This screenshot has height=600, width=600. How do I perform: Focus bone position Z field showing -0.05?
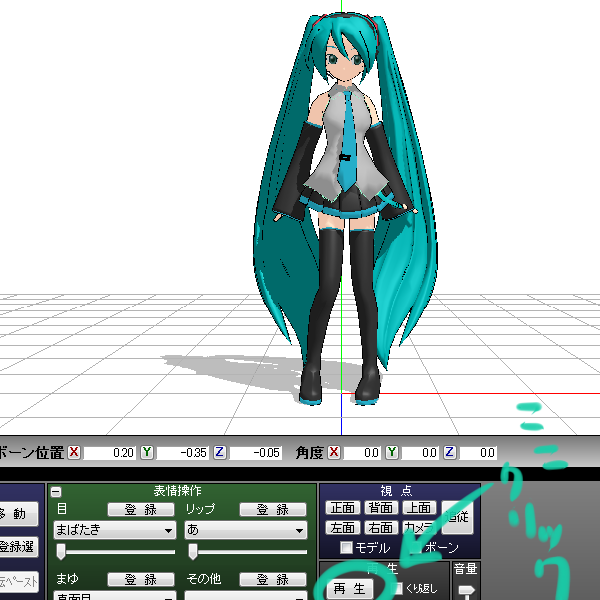click(x=255, y=453)
